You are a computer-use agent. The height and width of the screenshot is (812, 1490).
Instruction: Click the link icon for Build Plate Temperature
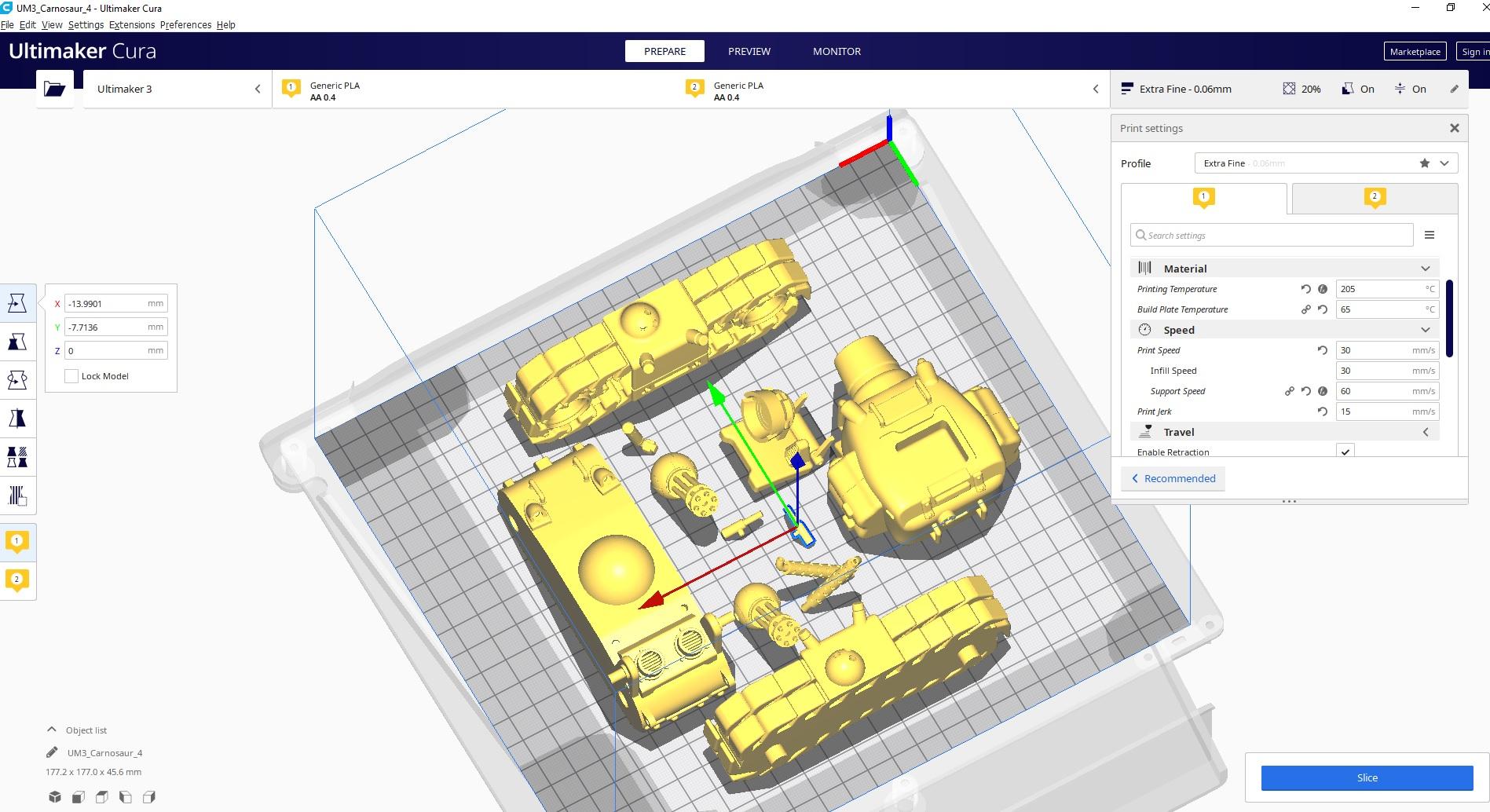pos(1306,309)
